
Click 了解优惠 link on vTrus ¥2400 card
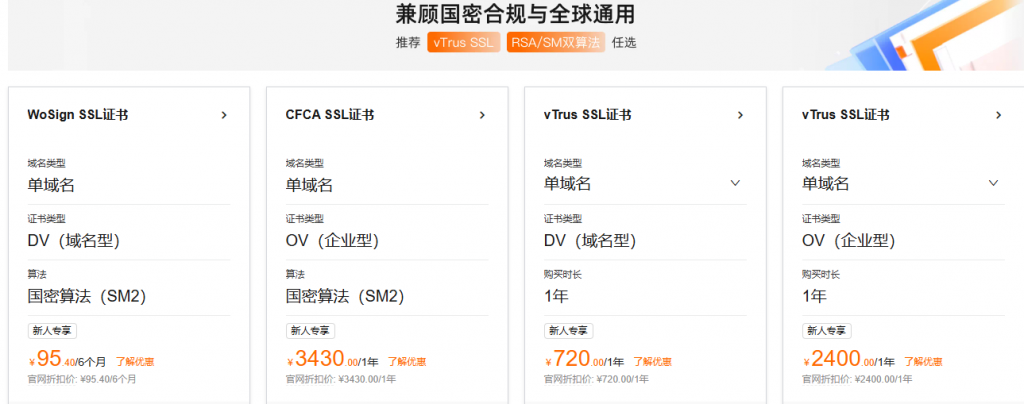pos(924,361)
